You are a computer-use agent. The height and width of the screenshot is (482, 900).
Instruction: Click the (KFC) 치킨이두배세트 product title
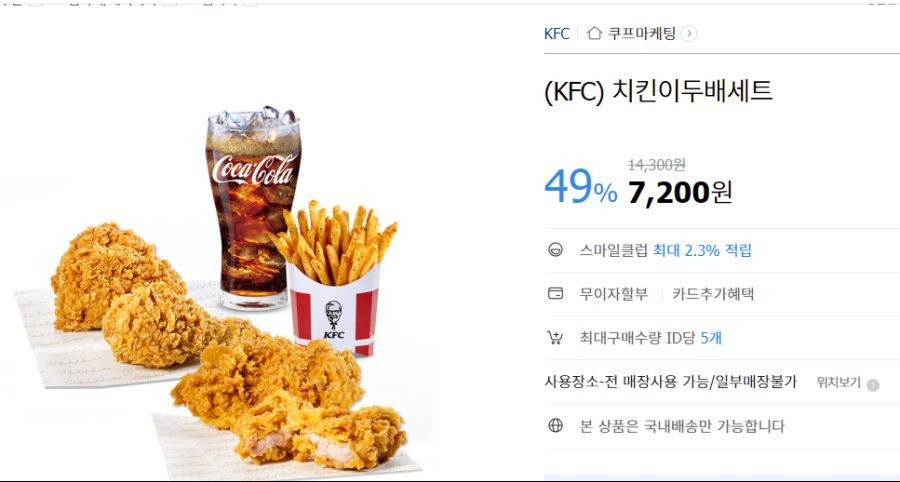(658, 92)
